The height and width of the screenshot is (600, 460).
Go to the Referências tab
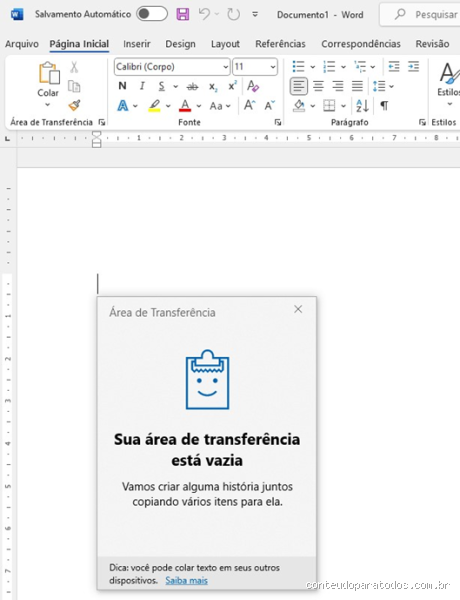[281, 44]
